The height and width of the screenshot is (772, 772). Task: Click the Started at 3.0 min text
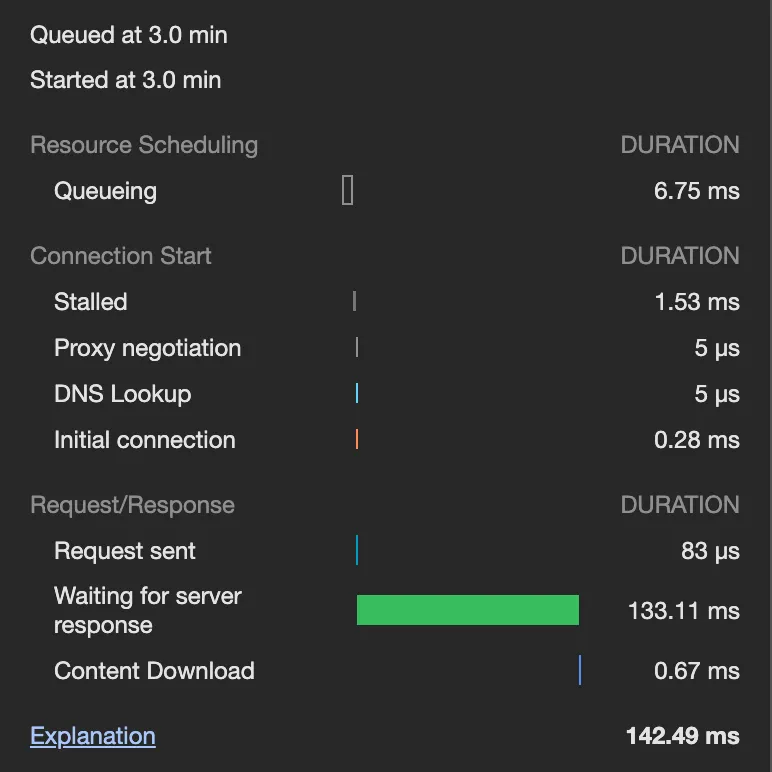126,80
